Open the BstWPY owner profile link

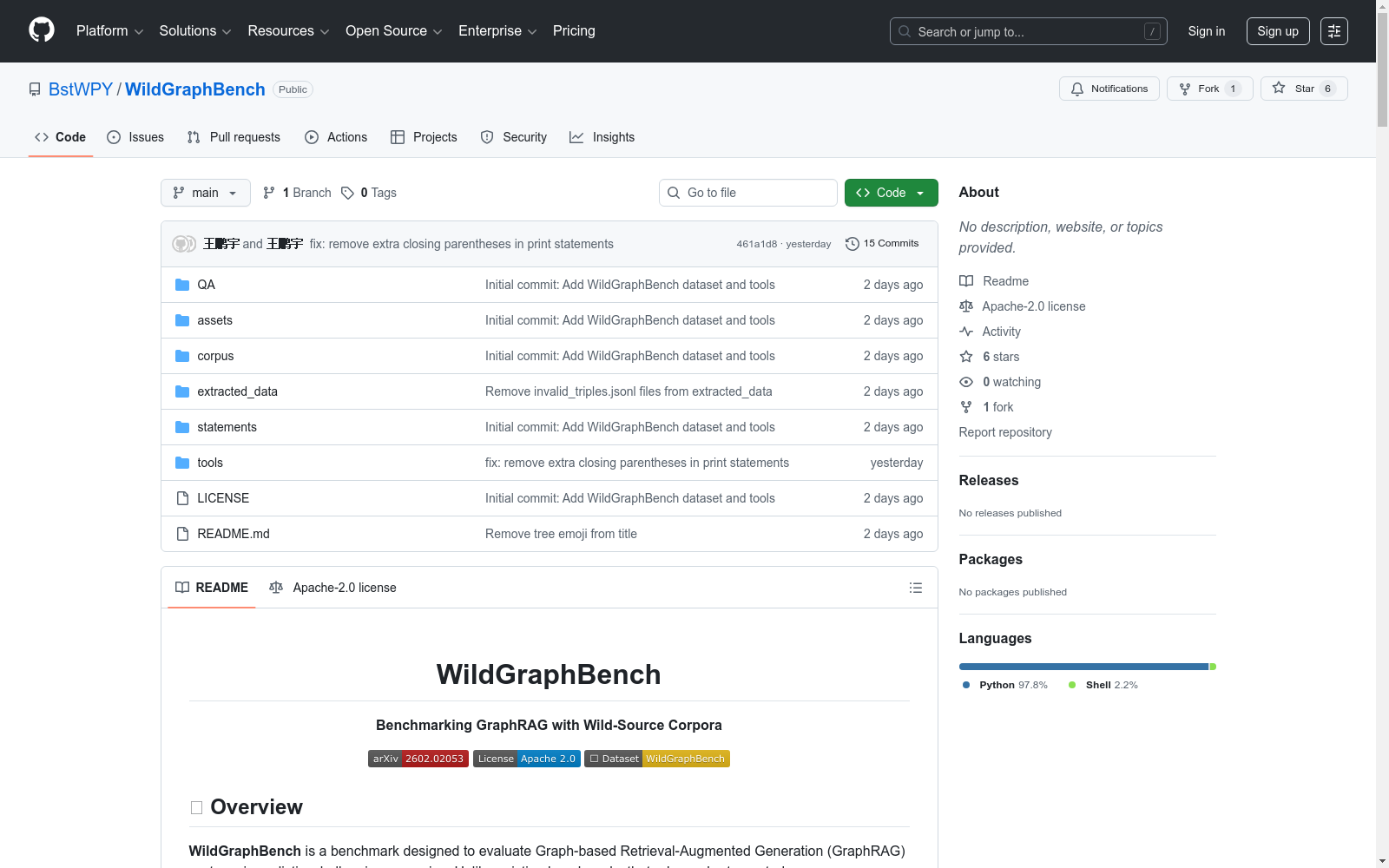pos(81,89)
